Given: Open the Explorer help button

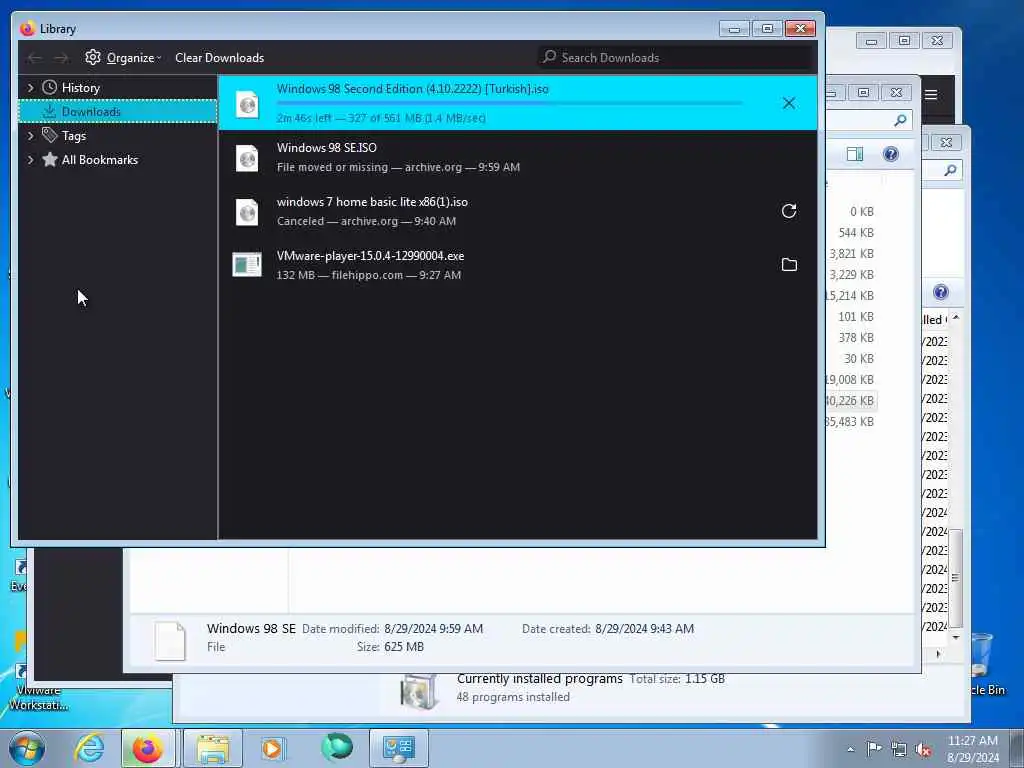Looking at the screenshot, I should (x=891, y=154).
